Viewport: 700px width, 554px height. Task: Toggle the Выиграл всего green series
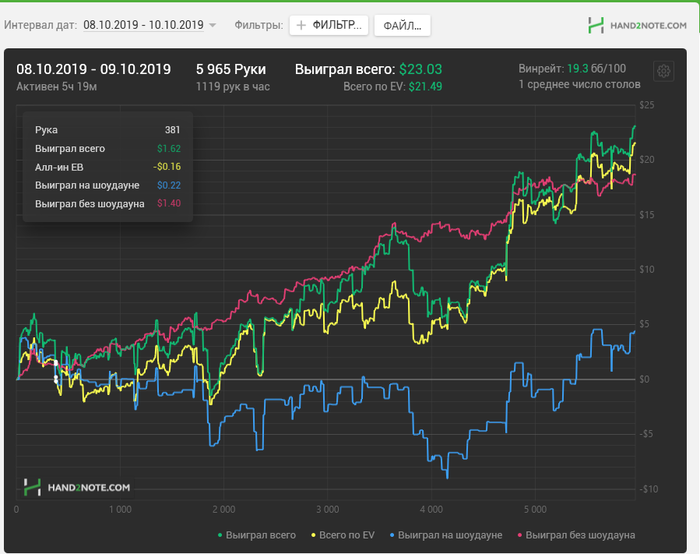256,535
